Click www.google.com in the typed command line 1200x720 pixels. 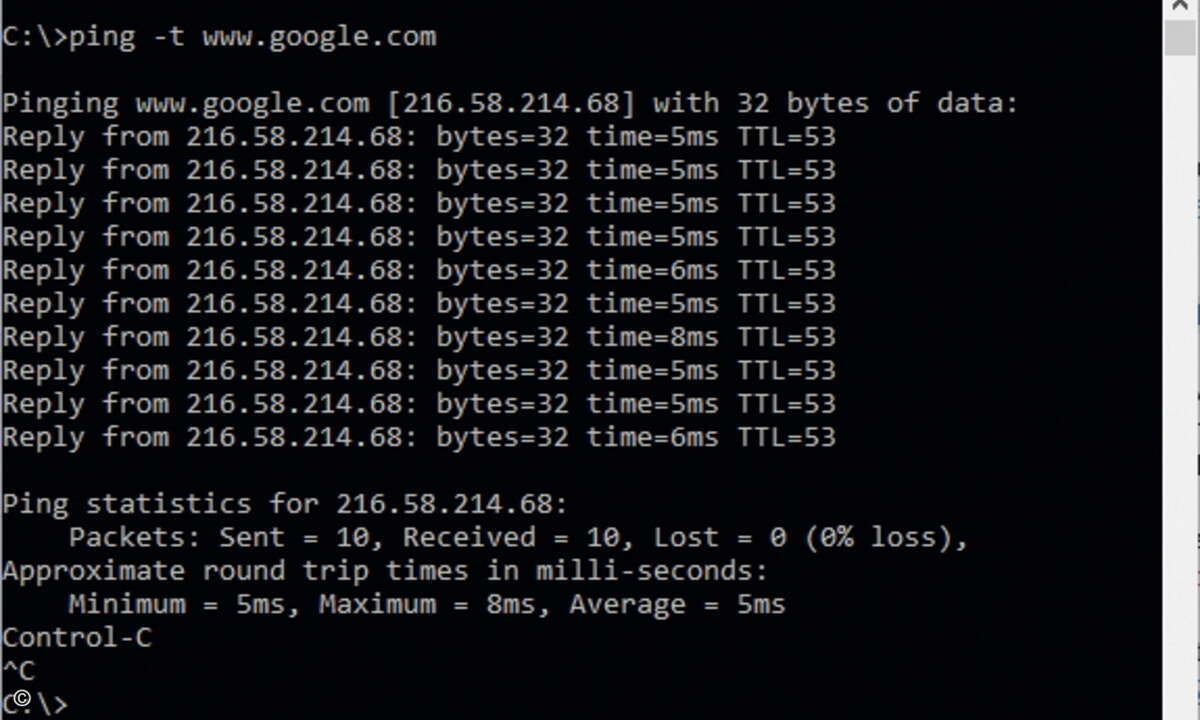coord(319,38)
